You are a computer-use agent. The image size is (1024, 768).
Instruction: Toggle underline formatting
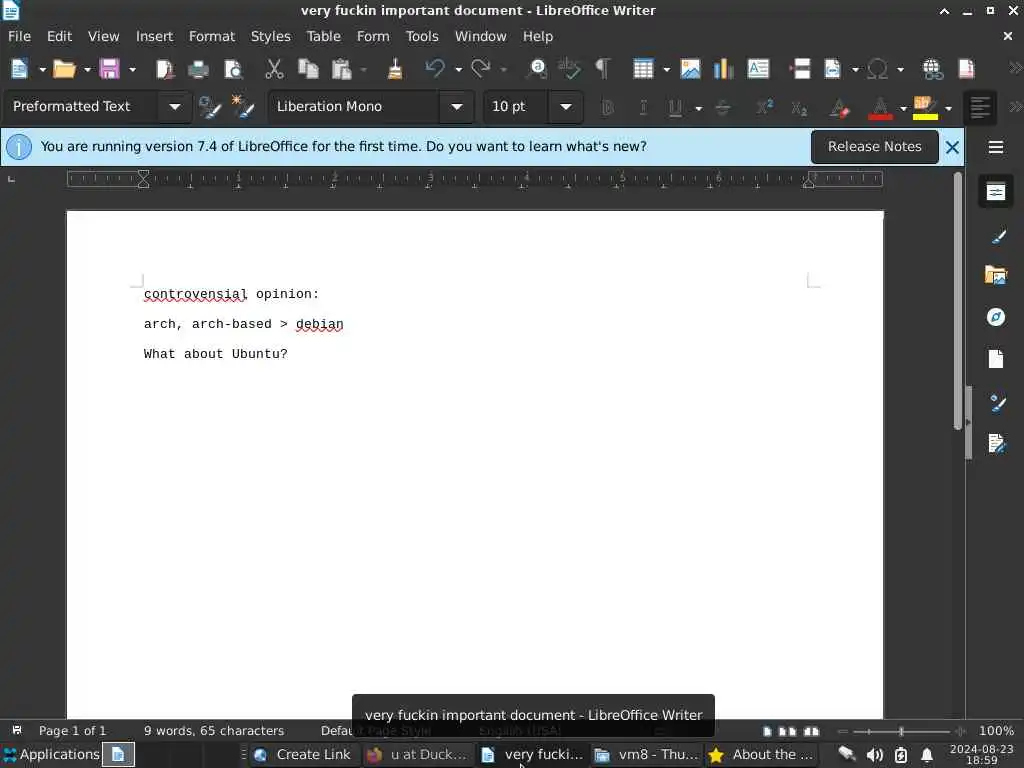(x=675, y=107)
